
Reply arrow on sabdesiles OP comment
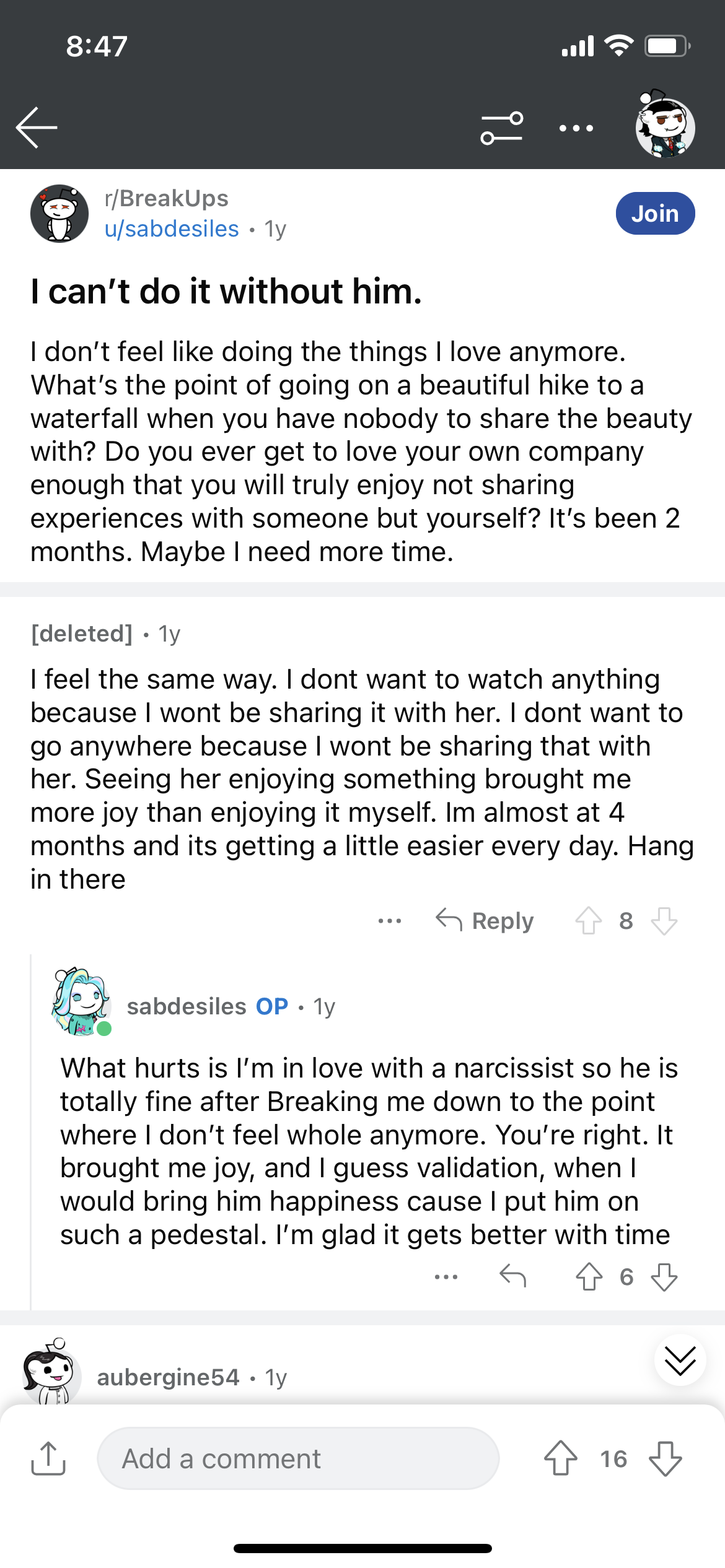tap(513, 1276)
